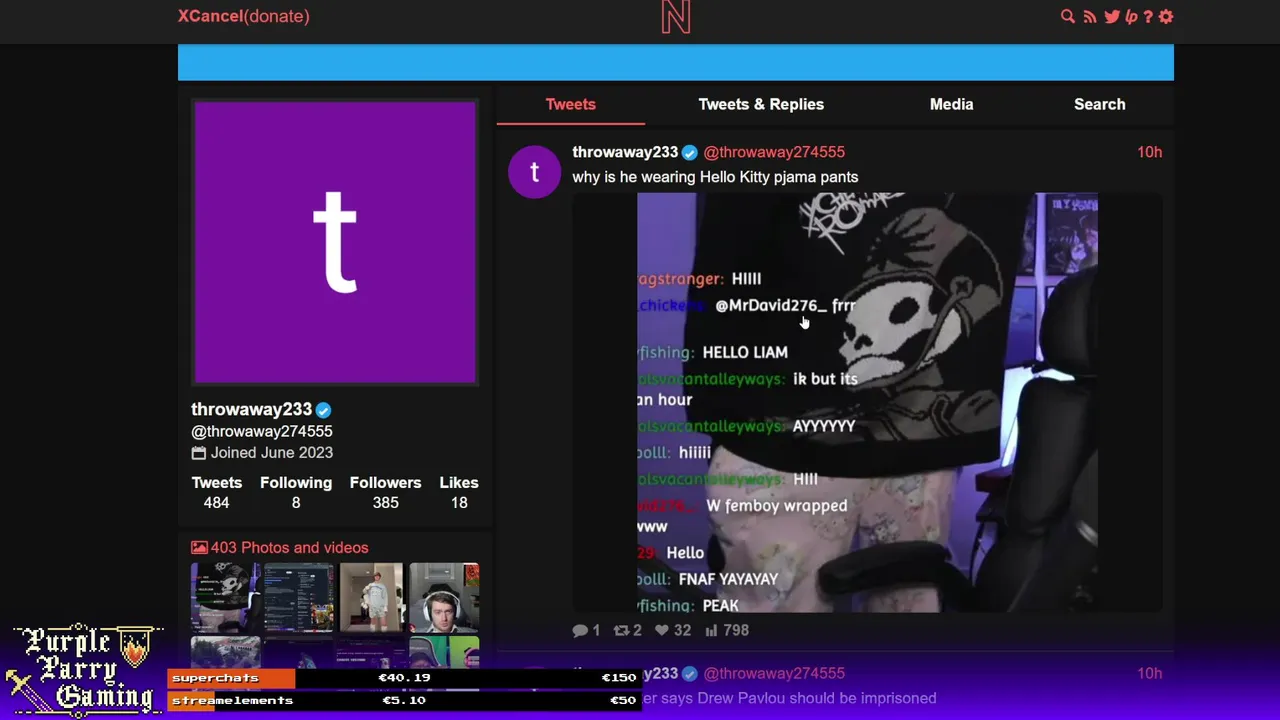Click the verified badge in profile sidebar
The image size is (1280, 720).
click(323, 410)
